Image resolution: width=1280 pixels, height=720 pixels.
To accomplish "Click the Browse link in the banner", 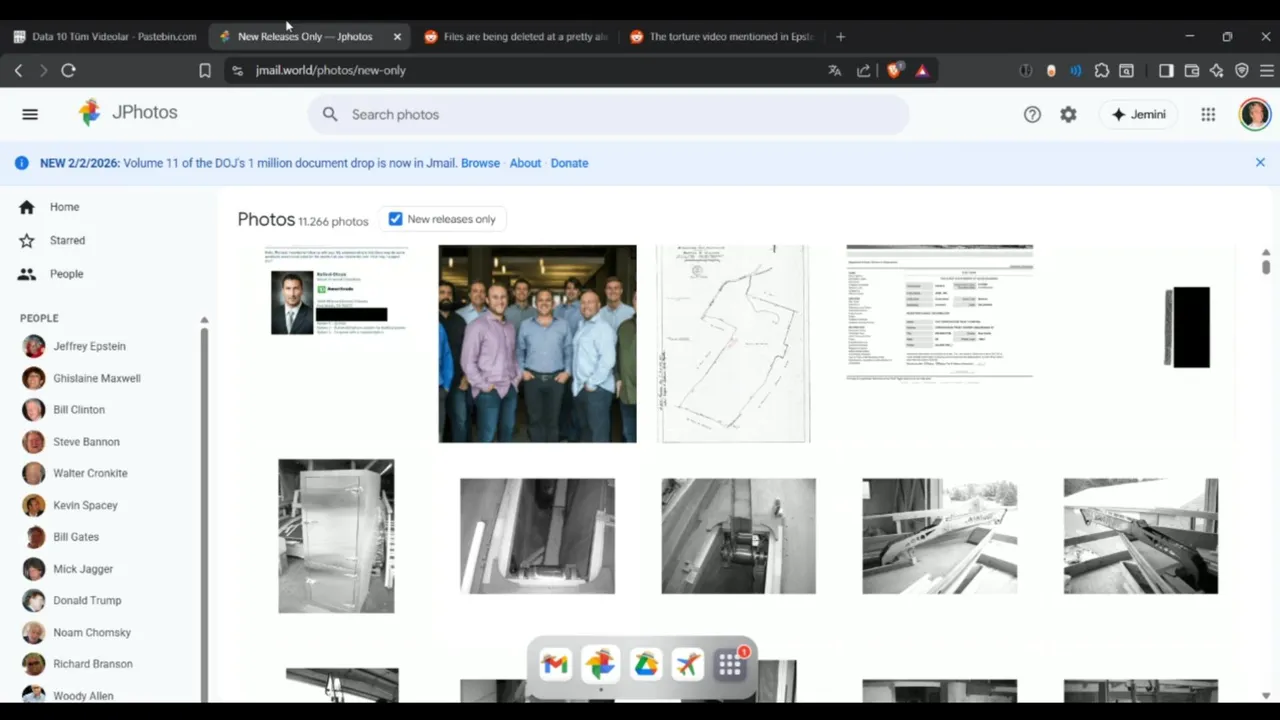I will coord(480,163).
